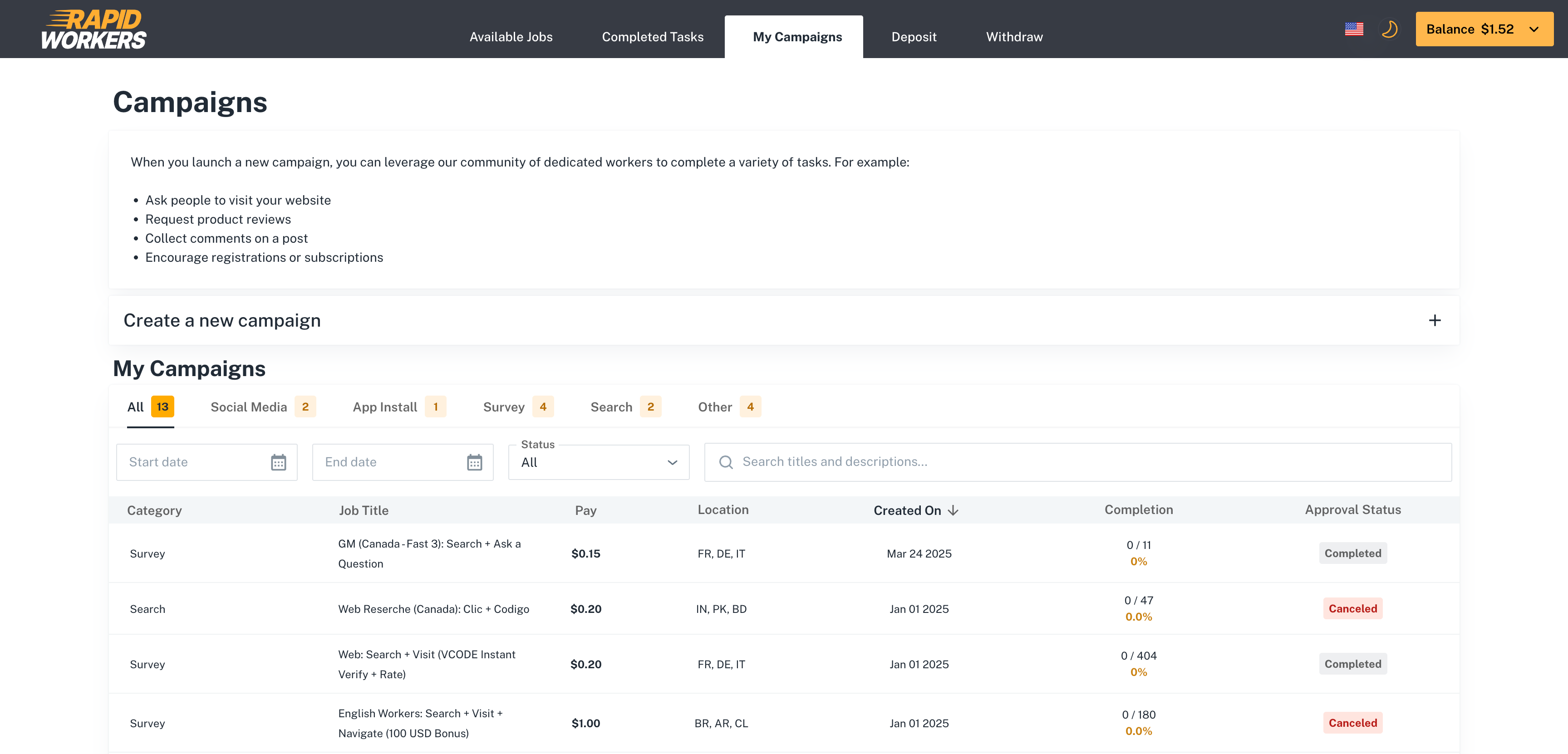The width and height of the screenshot is (1568, 754).
Task: Open the Search category tab
Action: click(x=626, y=406)
